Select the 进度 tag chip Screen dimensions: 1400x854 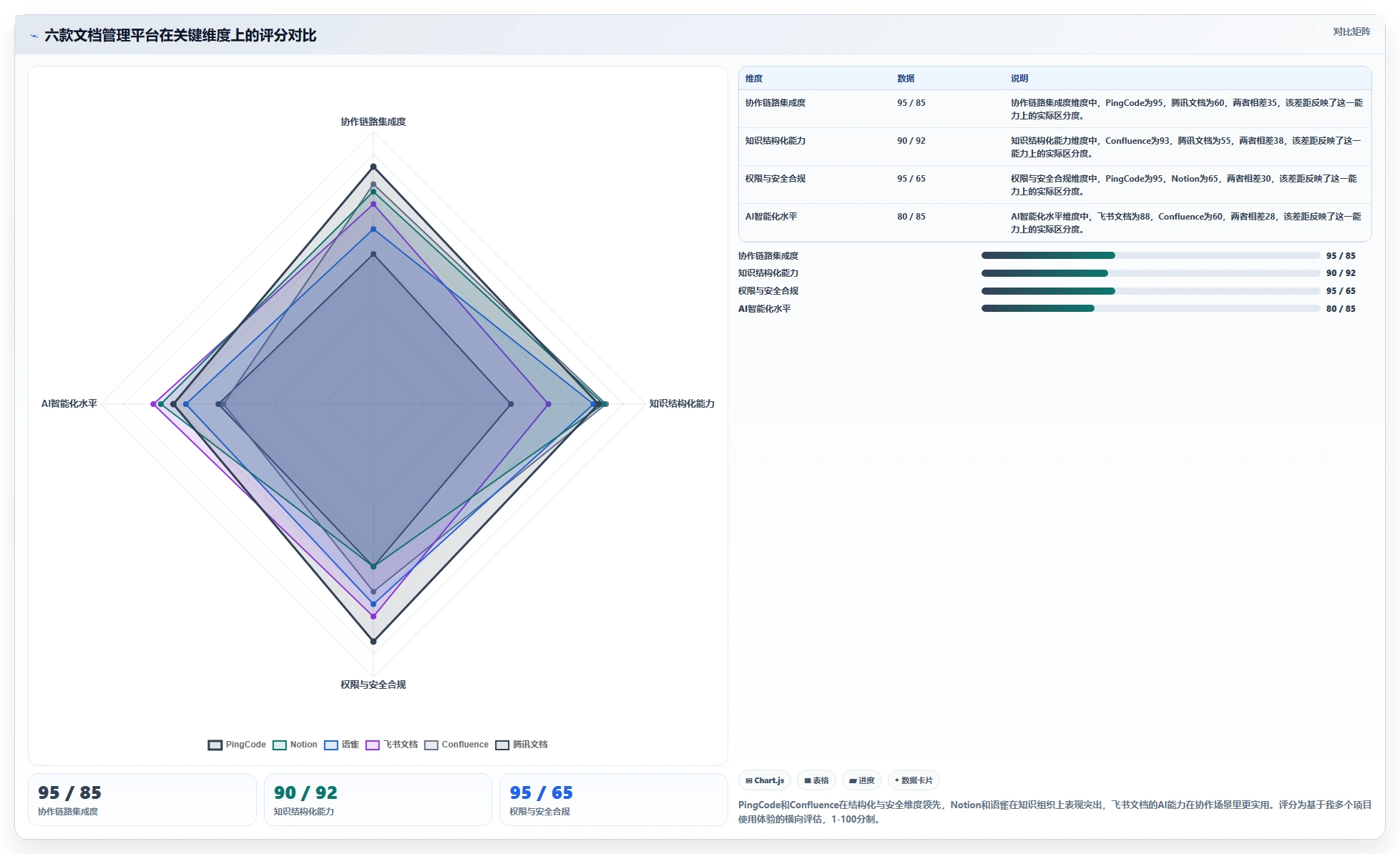pyautogui.click(x=861, y=780)
